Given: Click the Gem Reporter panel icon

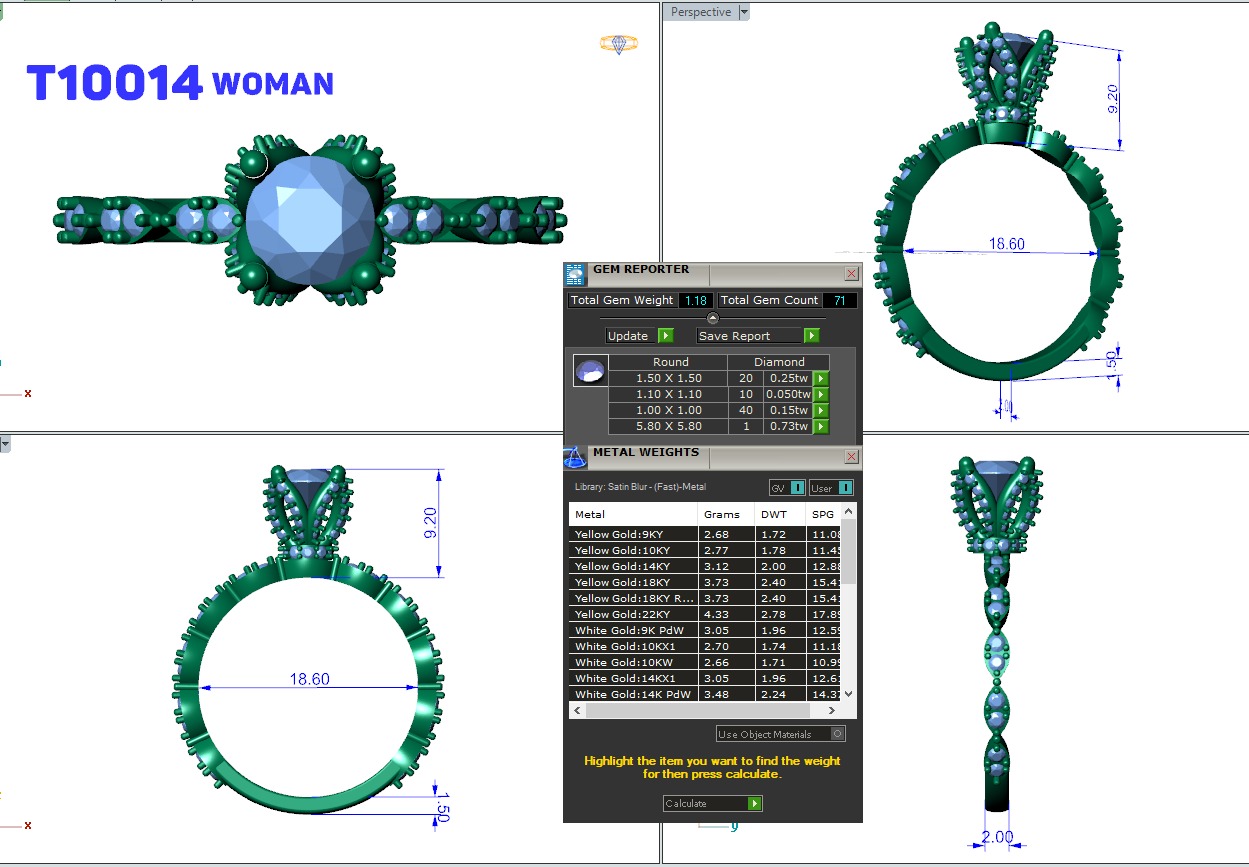Looking at the screenshot, I should point(575,275).
